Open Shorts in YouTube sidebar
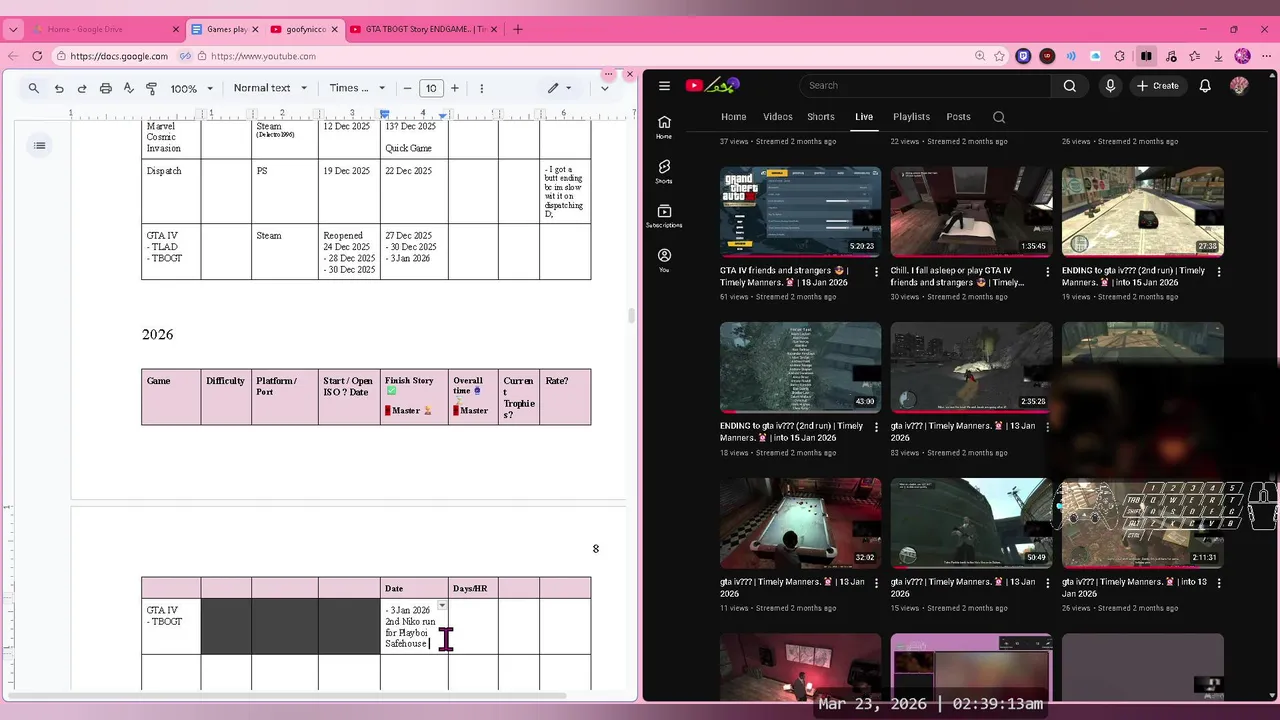Screen dimensions: 1280x720 point(664,172)
